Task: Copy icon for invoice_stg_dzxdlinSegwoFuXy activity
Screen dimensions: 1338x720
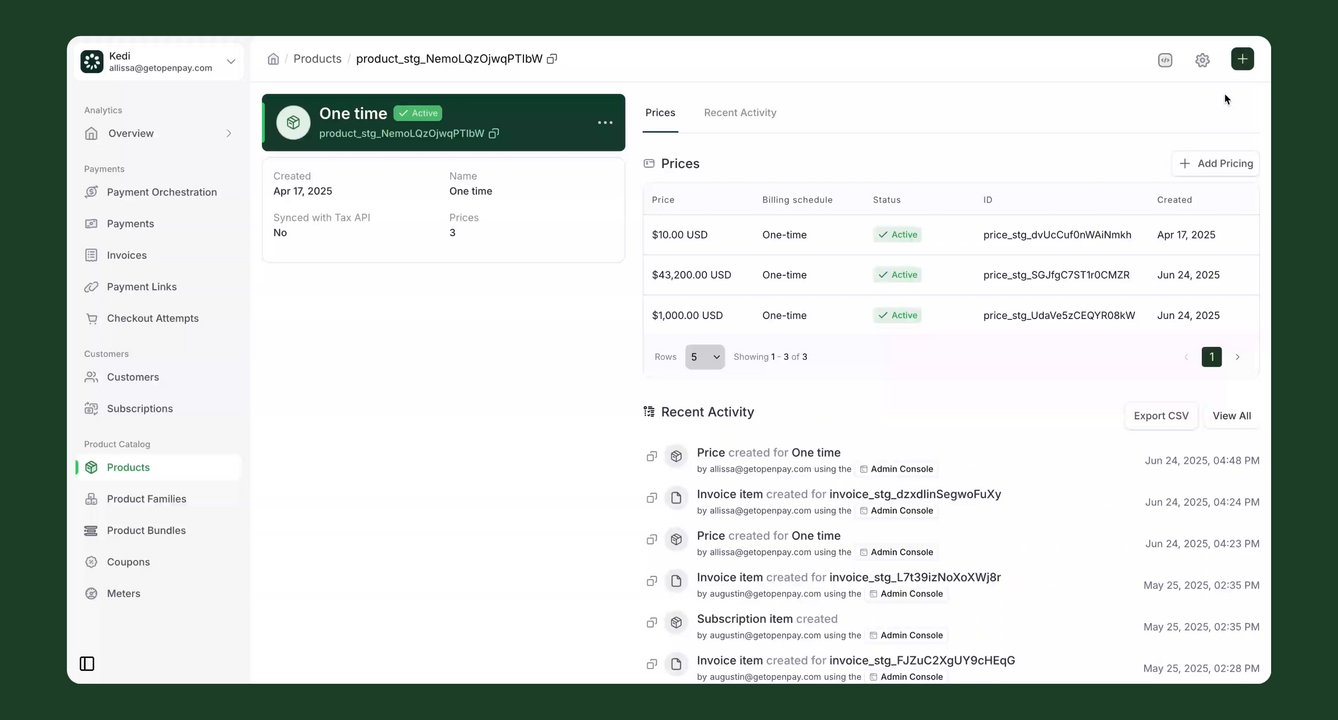Action: [x=651, y=498]
